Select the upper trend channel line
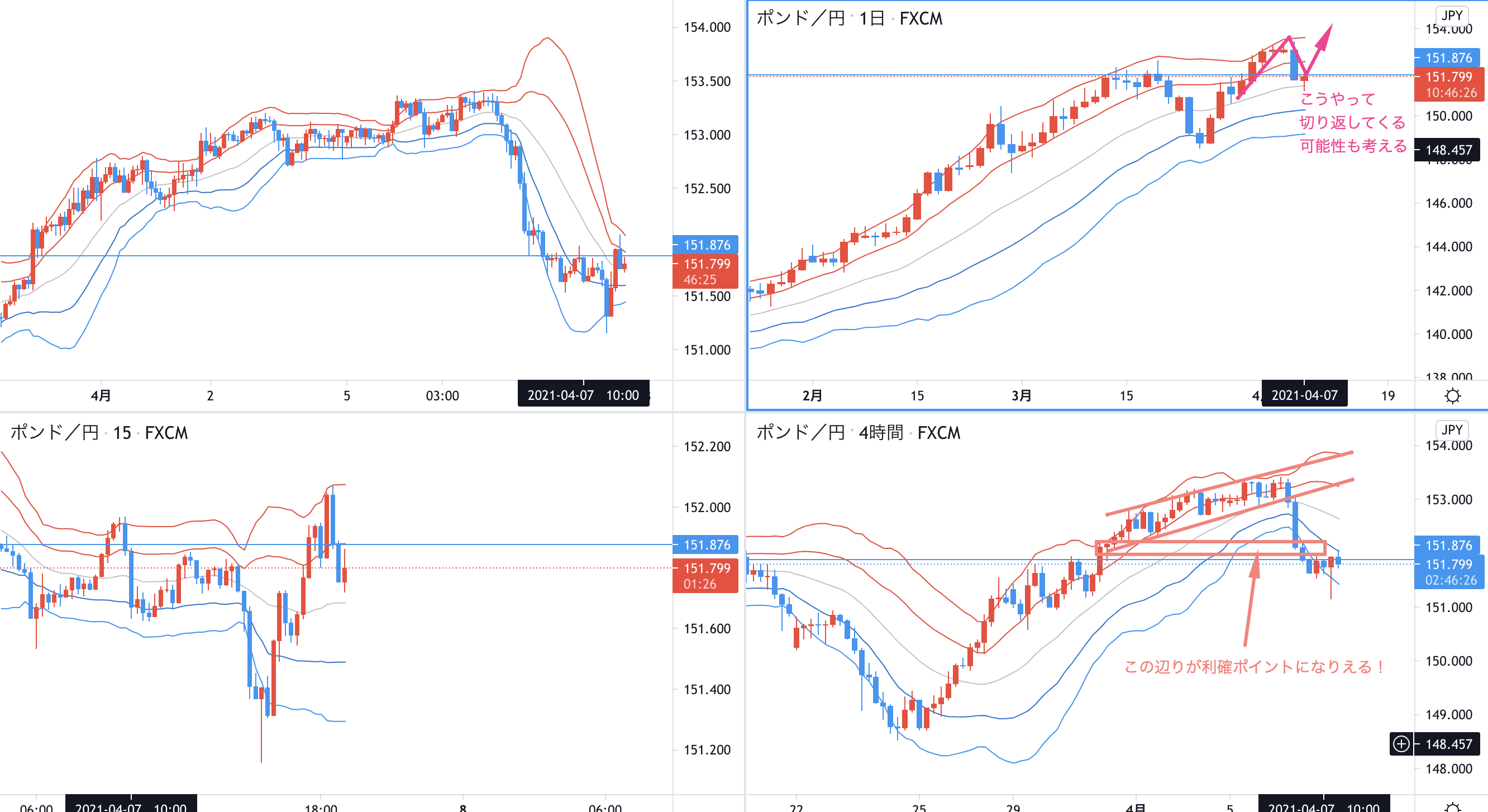The image size is (1488, 812). [1231, 483]
